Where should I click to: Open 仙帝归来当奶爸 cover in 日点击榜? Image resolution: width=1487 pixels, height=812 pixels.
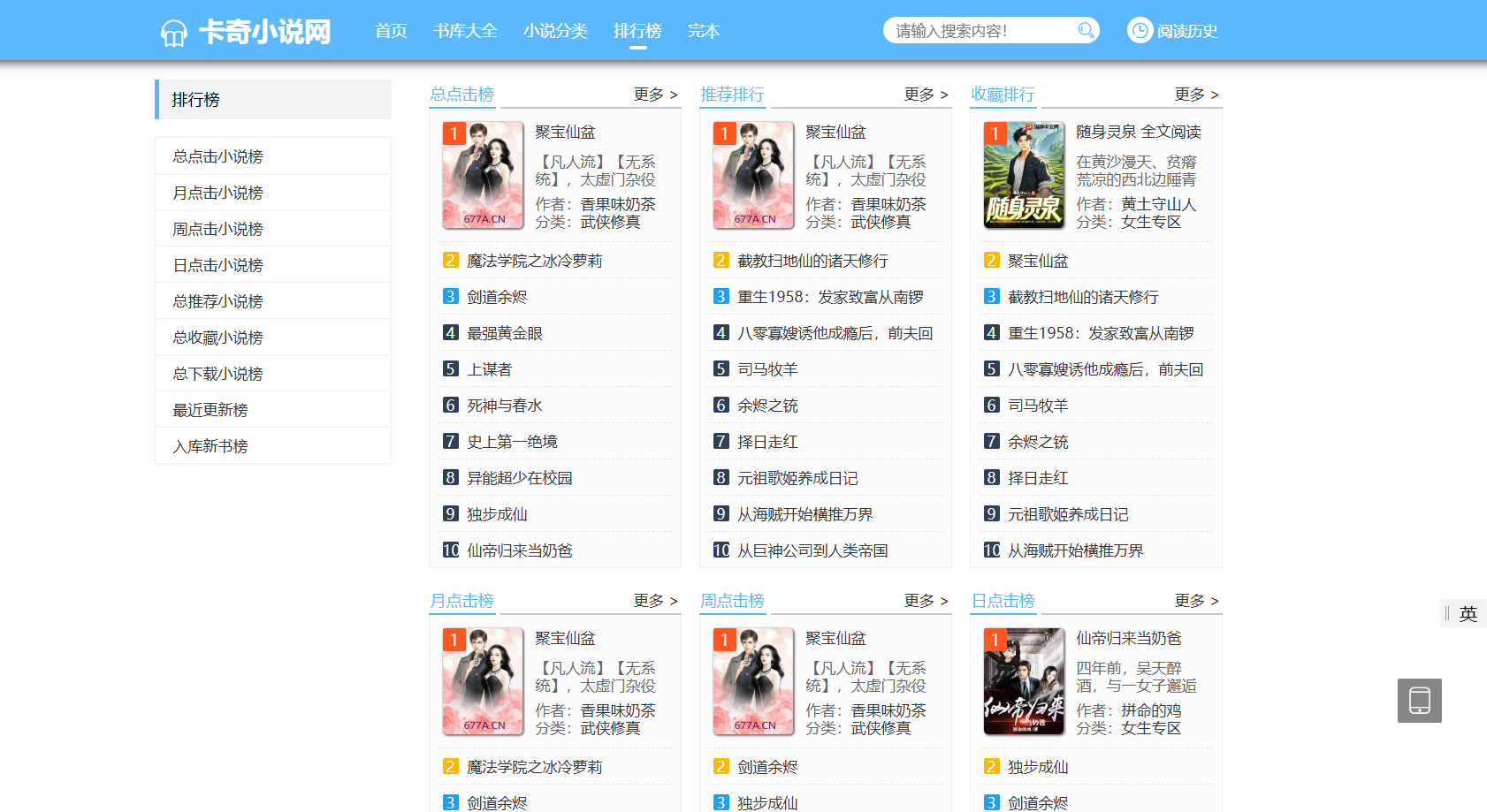click(1024, 681)
